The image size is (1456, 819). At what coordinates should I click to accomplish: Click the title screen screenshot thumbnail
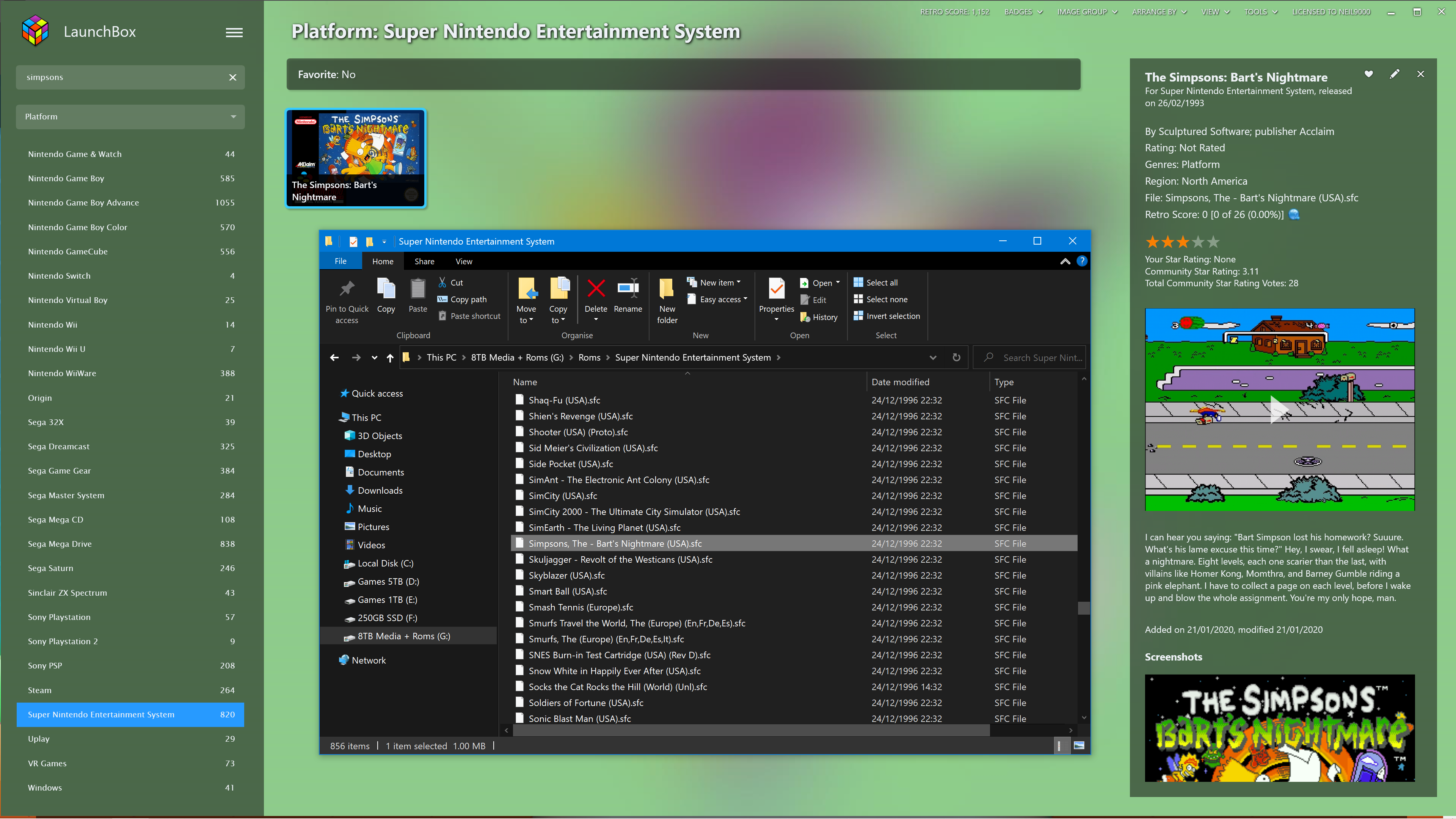coord(1280,728)
